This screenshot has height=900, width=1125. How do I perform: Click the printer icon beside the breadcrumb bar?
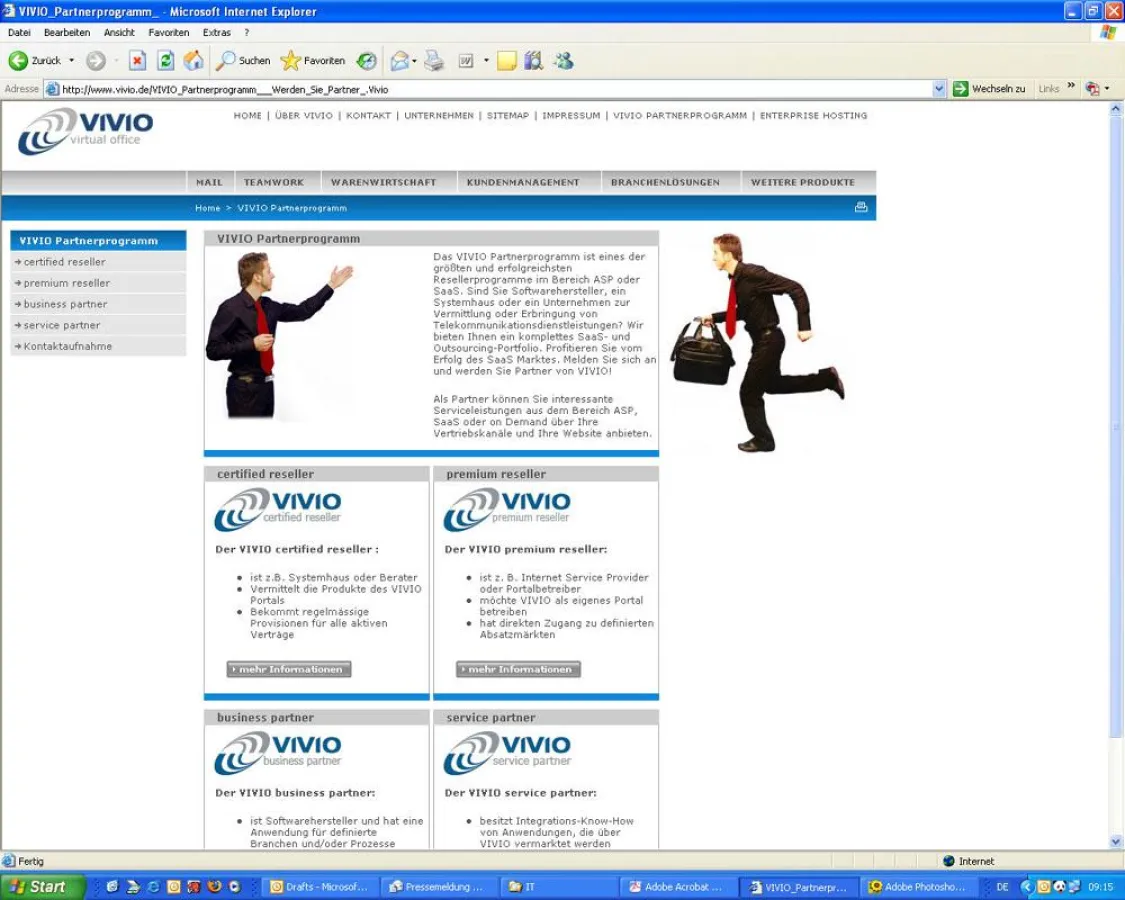click(x=860, y=207)
